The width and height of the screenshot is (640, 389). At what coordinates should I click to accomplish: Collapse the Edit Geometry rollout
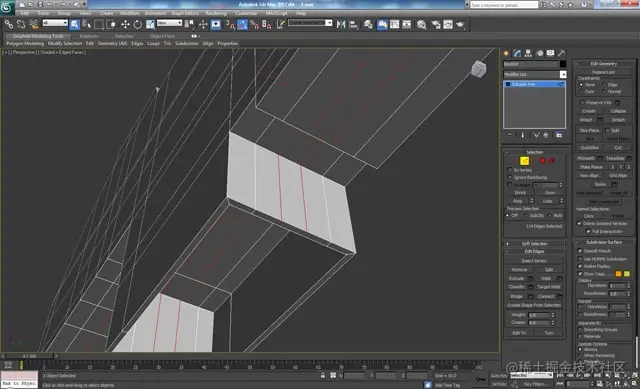pos(604,63)
